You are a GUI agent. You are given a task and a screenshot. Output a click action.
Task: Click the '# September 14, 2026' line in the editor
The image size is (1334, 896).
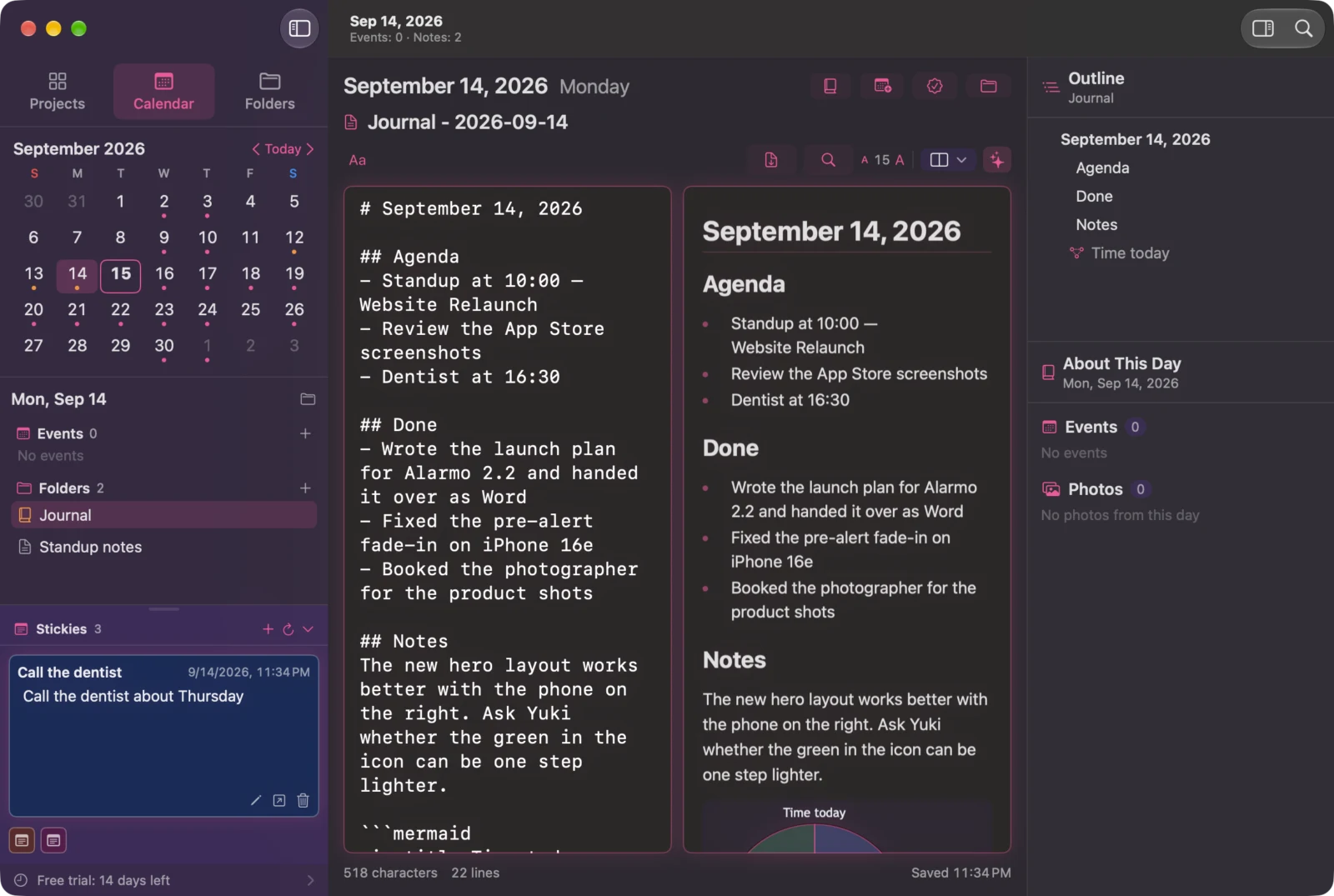(x=471, y=208)
